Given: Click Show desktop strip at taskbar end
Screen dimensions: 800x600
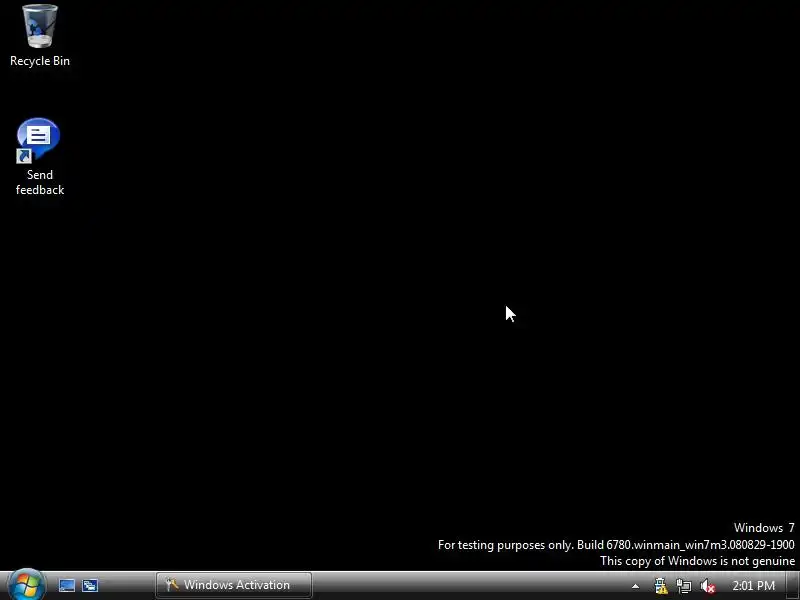Looking at the screenshot, I should (793, 586).
